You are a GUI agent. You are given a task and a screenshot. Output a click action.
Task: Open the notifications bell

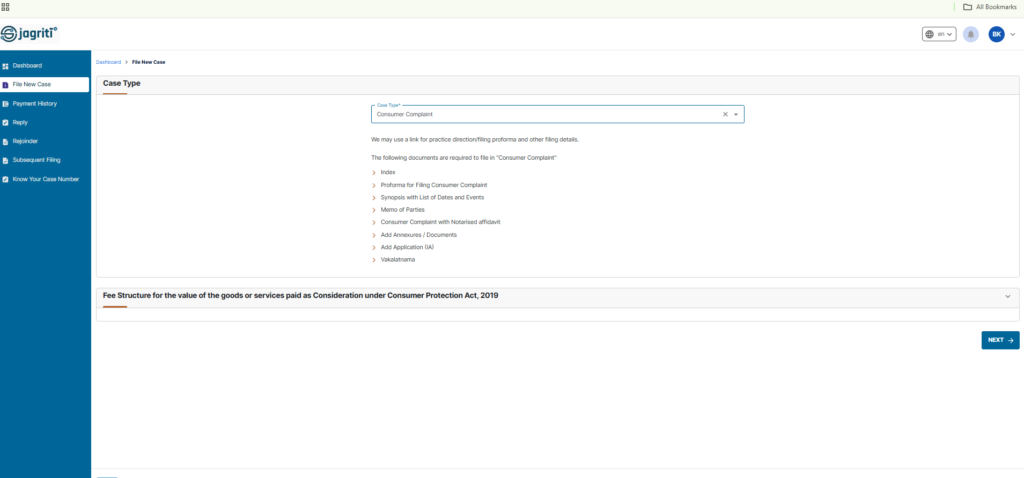[970, 35]
